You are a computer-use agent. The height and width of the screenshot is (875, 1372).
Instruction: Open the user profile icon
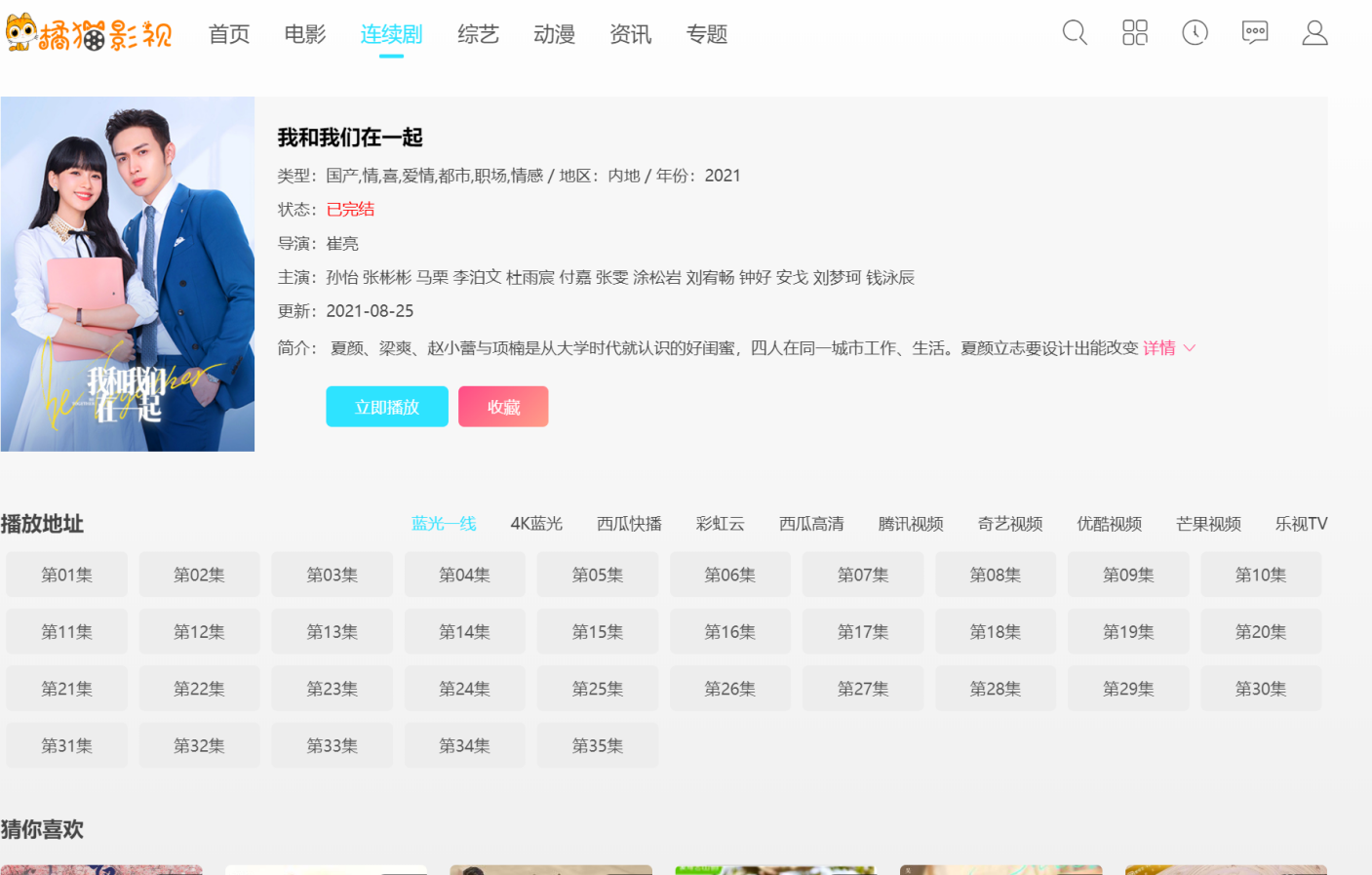tap(1314, 33)
